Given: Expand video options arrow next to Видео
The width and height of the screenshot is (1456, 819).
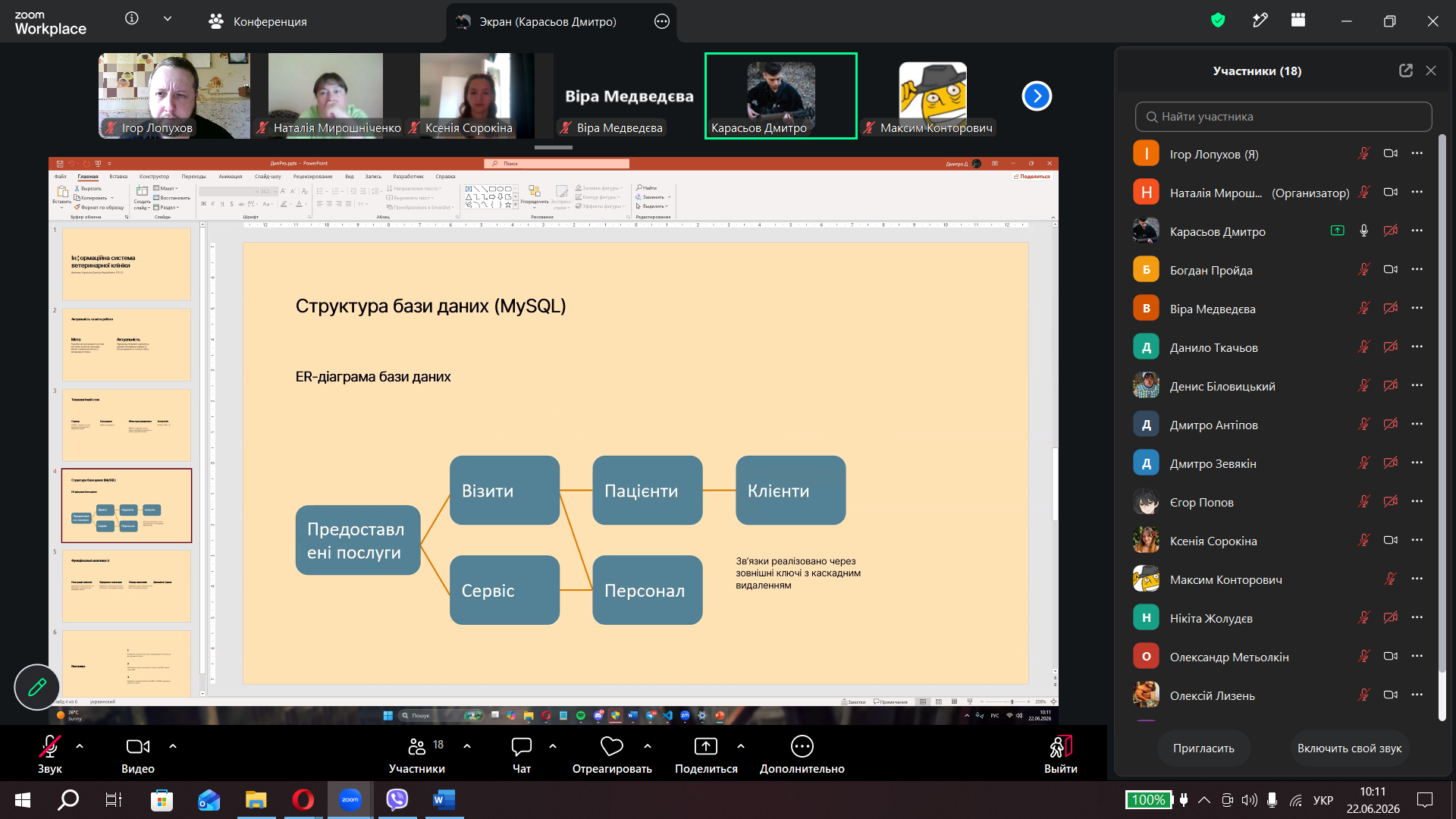Looking at the screenshot, I should 173,747.
